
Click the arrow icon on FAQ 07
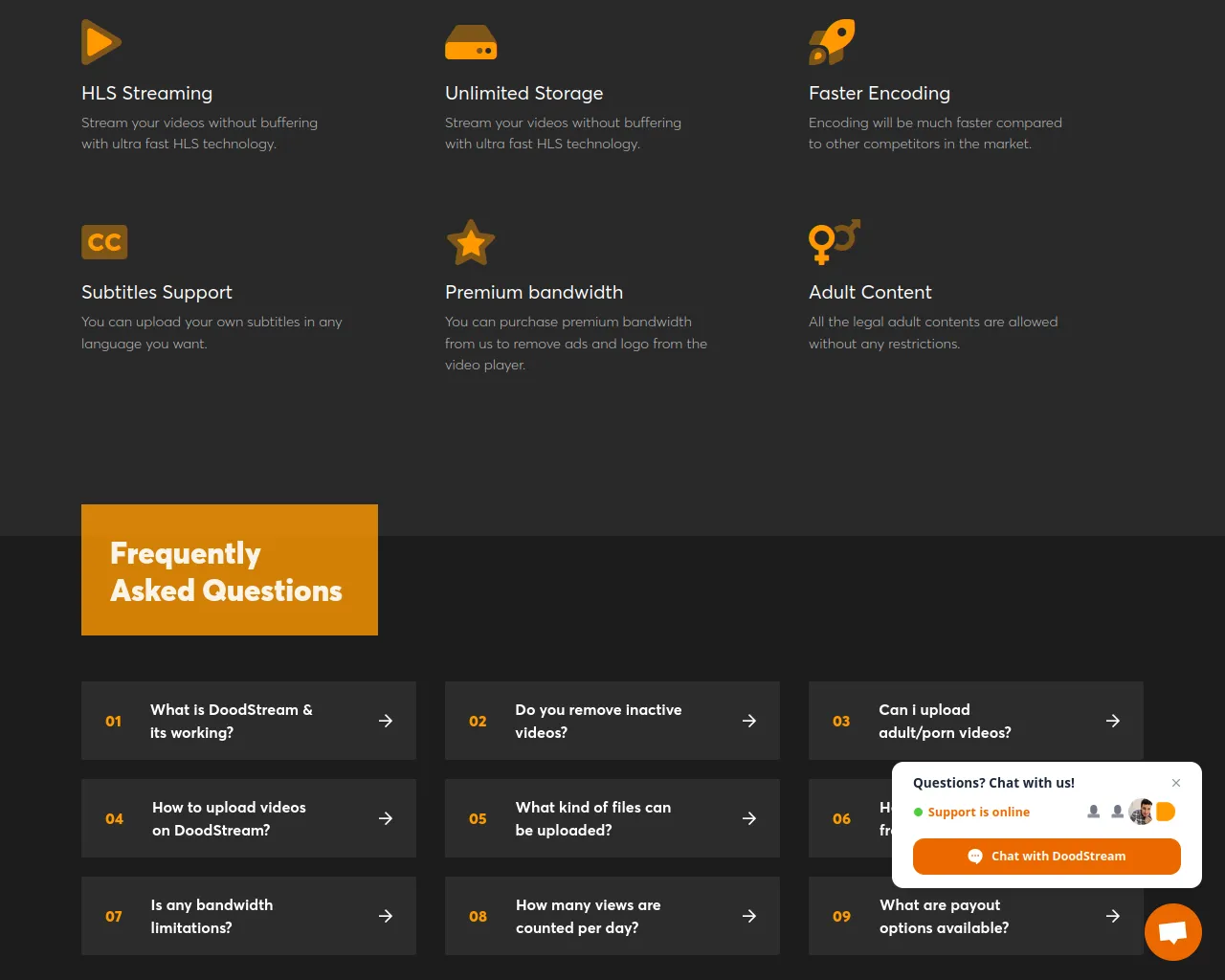[x=386, y=916]
